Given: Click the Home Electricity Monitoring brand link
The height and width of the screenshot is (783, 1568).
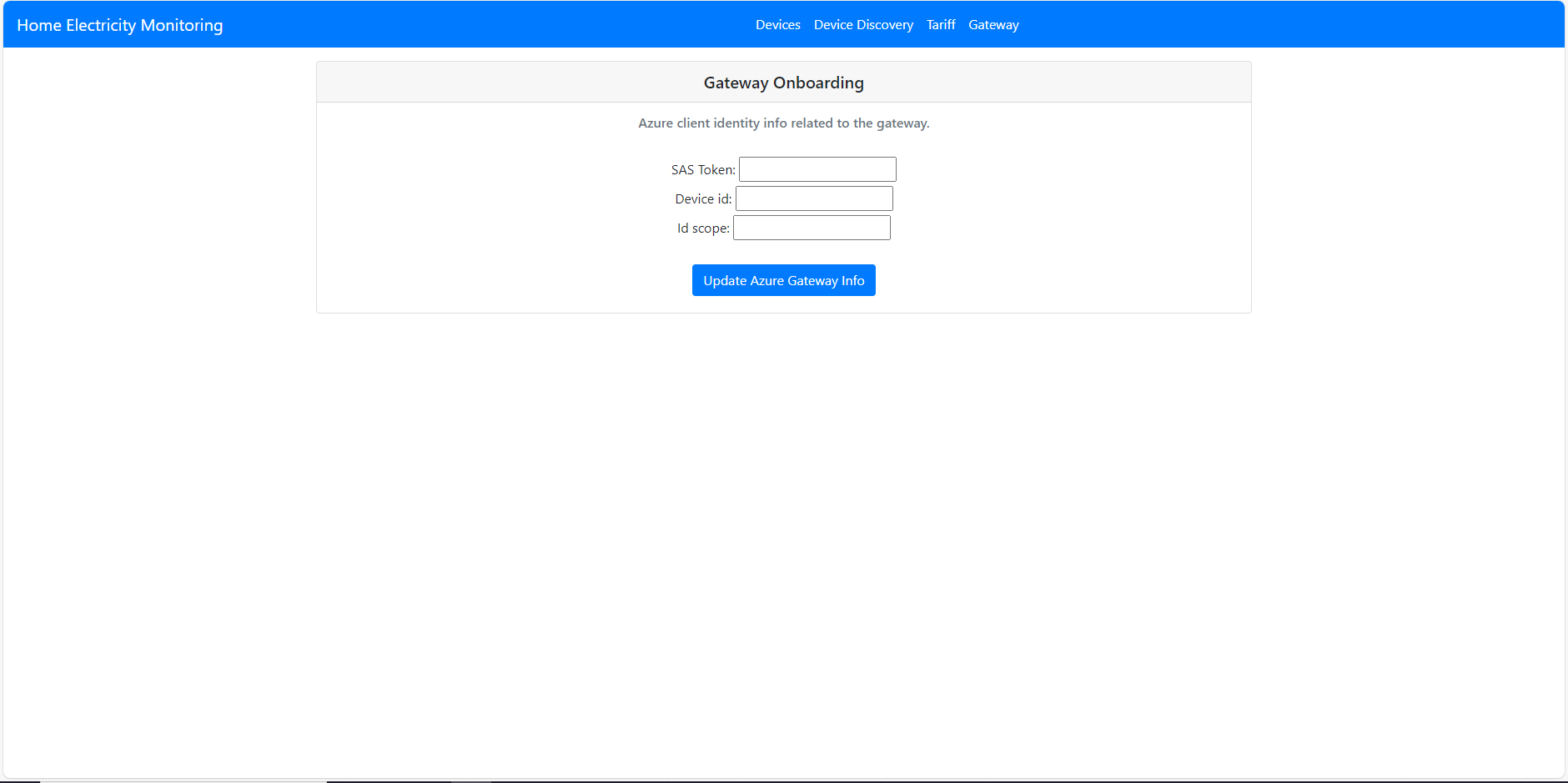Looking at the screenshot, I should 119,24.
